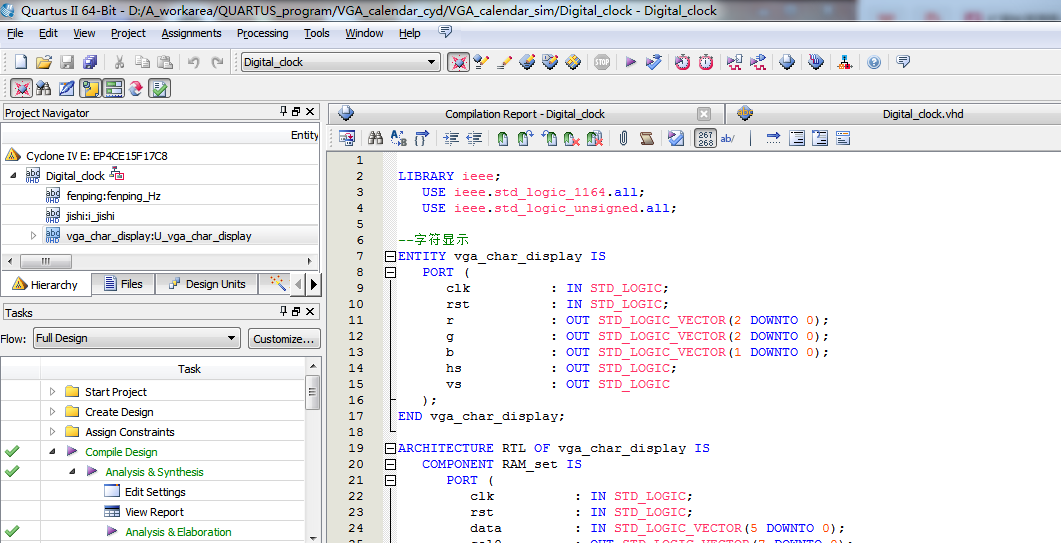
Task: Click the Open file folder icon
Action: pyautogui.click(x=42, y=62)
